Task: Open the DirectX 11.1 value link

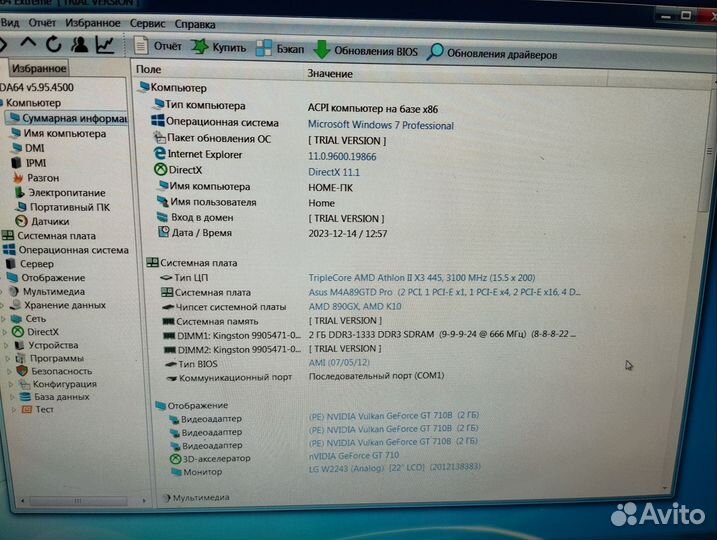Action: point(334,172)
